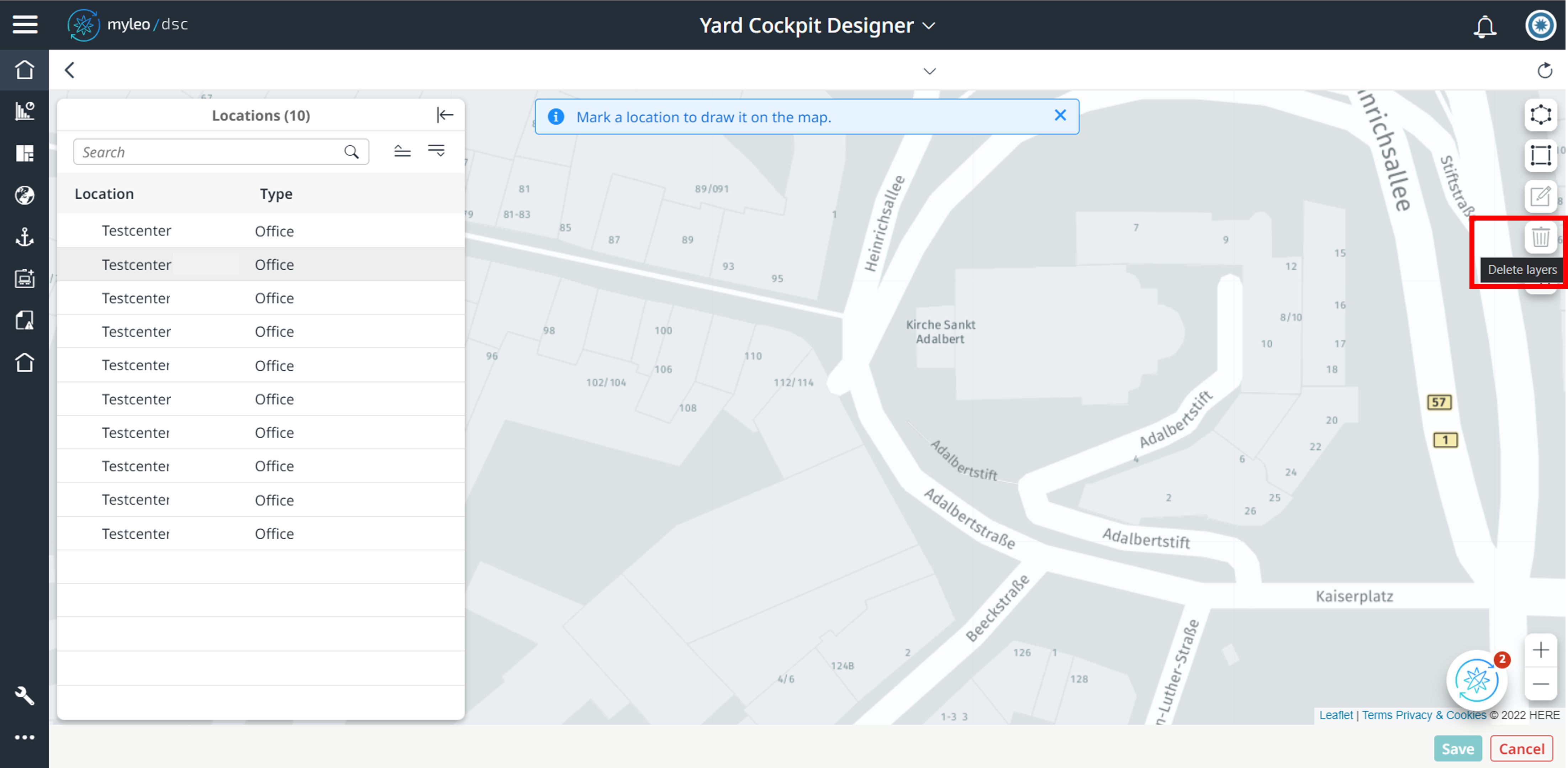The height and width of the screenshot is (768, 1568).
Task: Open the Leaflet link
Action: point(1335,715)
